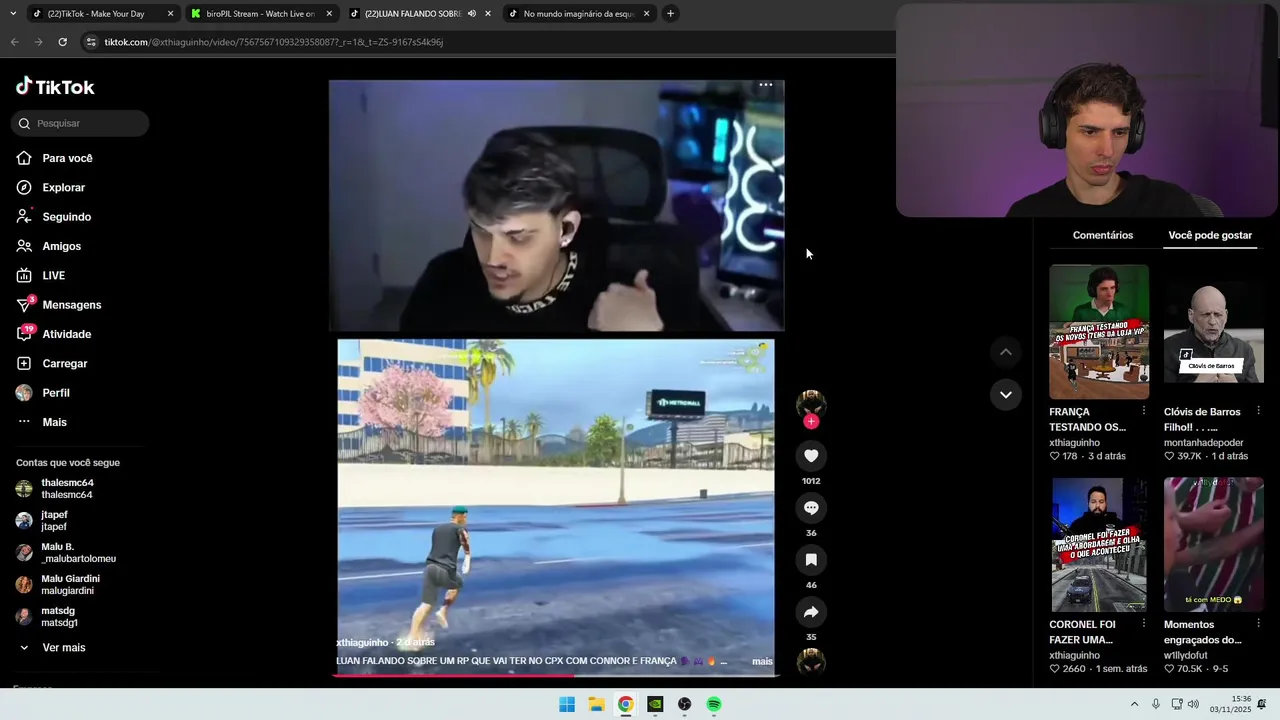The height and width of the screenshot is (720, 1280).
Task: Open options for CORONEL FOI FAZER card
Action: click(1144, 624)
